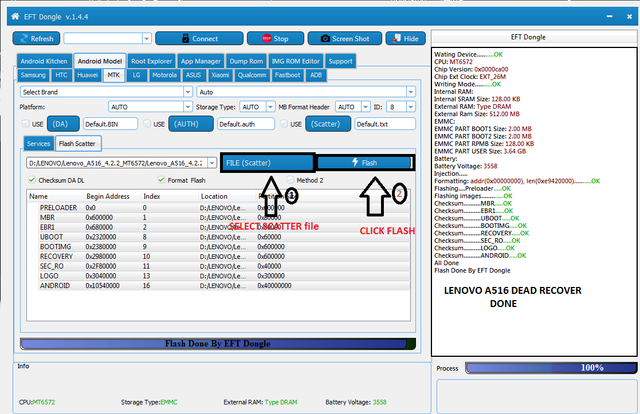Click the Refresh button
This screenshot has height=414, width=640.
(36, 38)
